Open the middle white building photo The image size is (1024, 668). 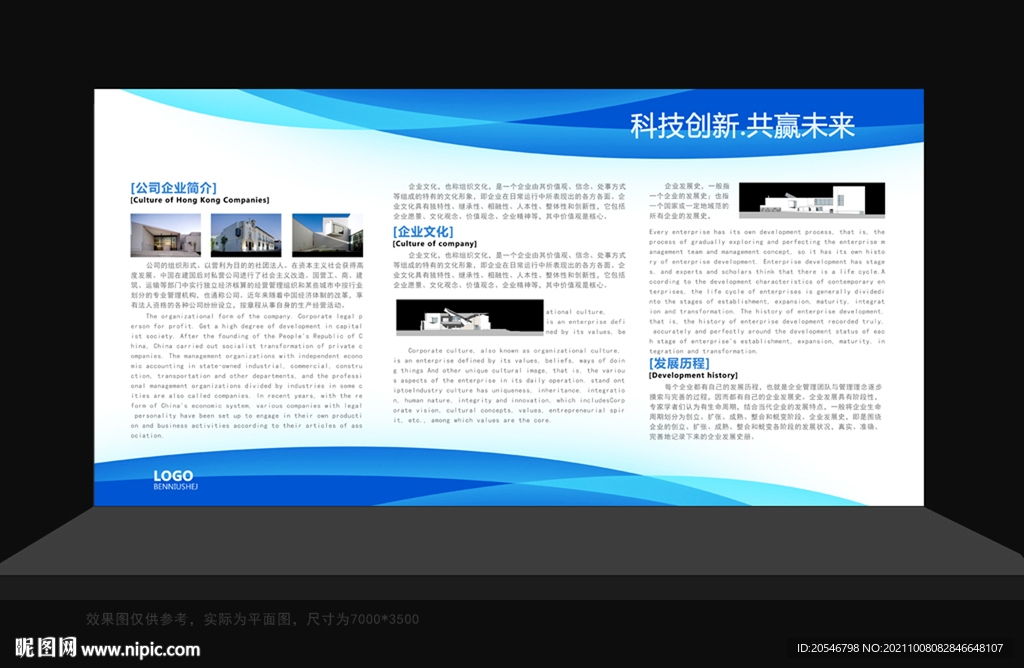(x=246, y=235)
